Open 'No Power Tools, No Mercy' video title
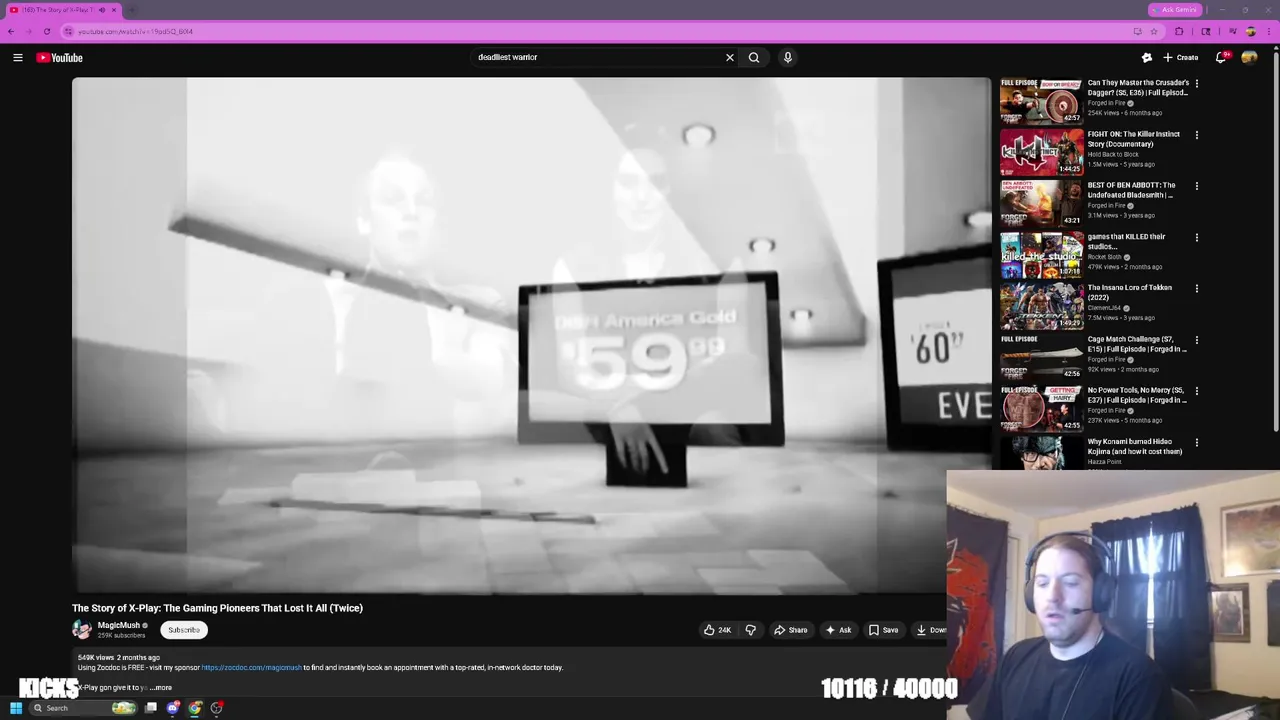Screen dimensions: 1280x720 click(x=1137, y=395)
